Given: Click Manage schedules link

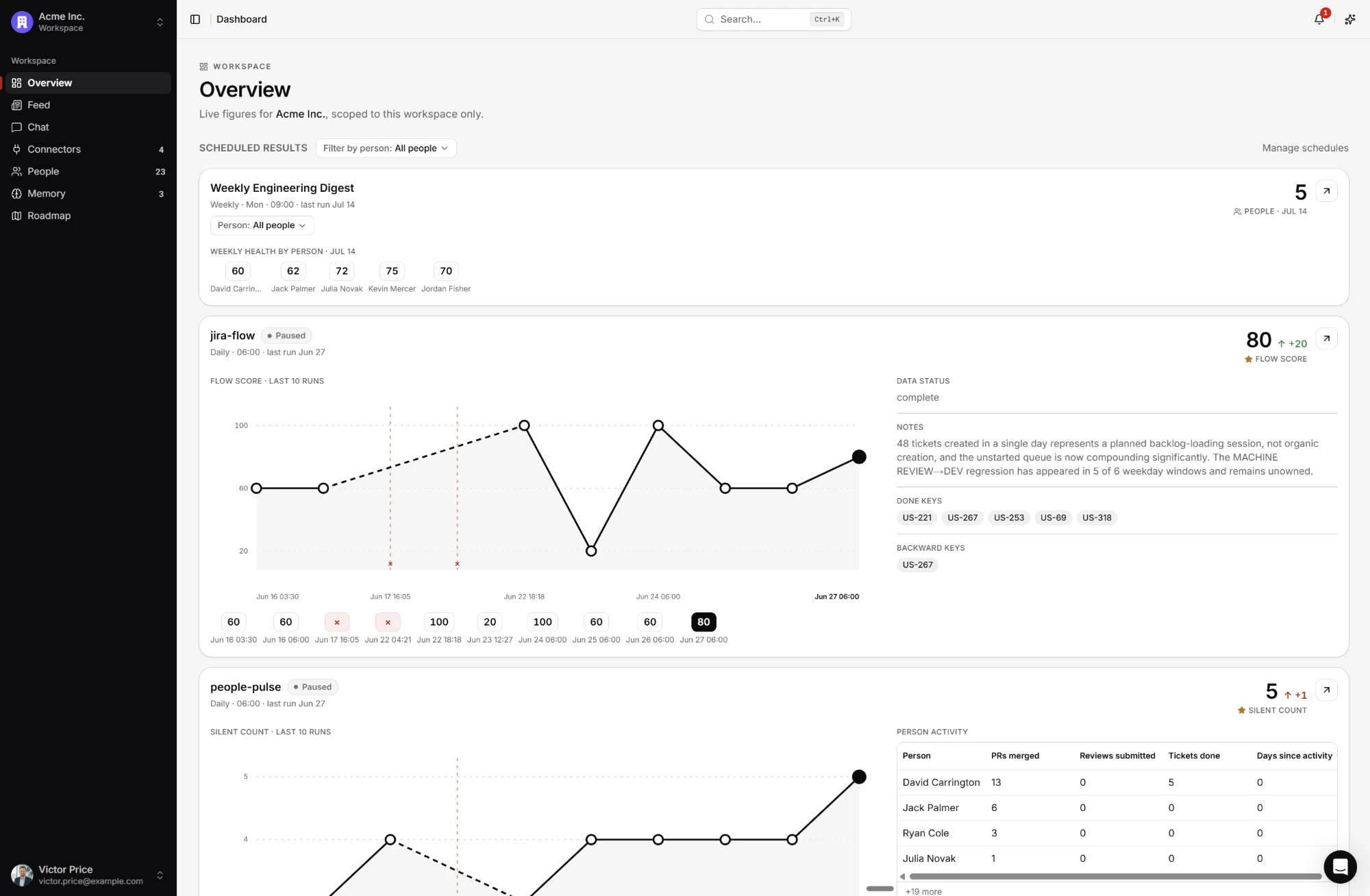Looking at the screenshot, I should [1305, 148].
